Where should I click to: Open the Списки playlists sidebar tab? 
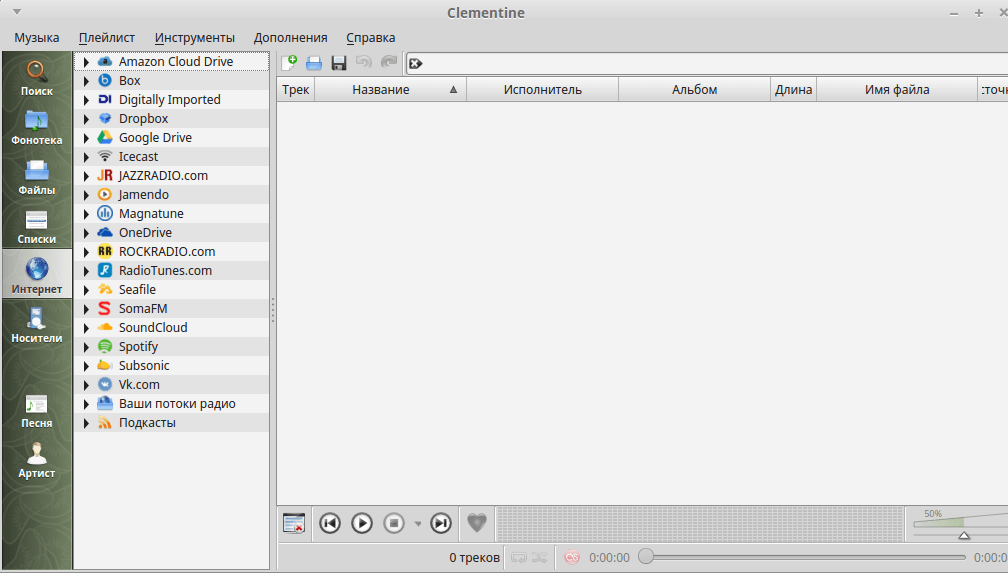[37, 227]
